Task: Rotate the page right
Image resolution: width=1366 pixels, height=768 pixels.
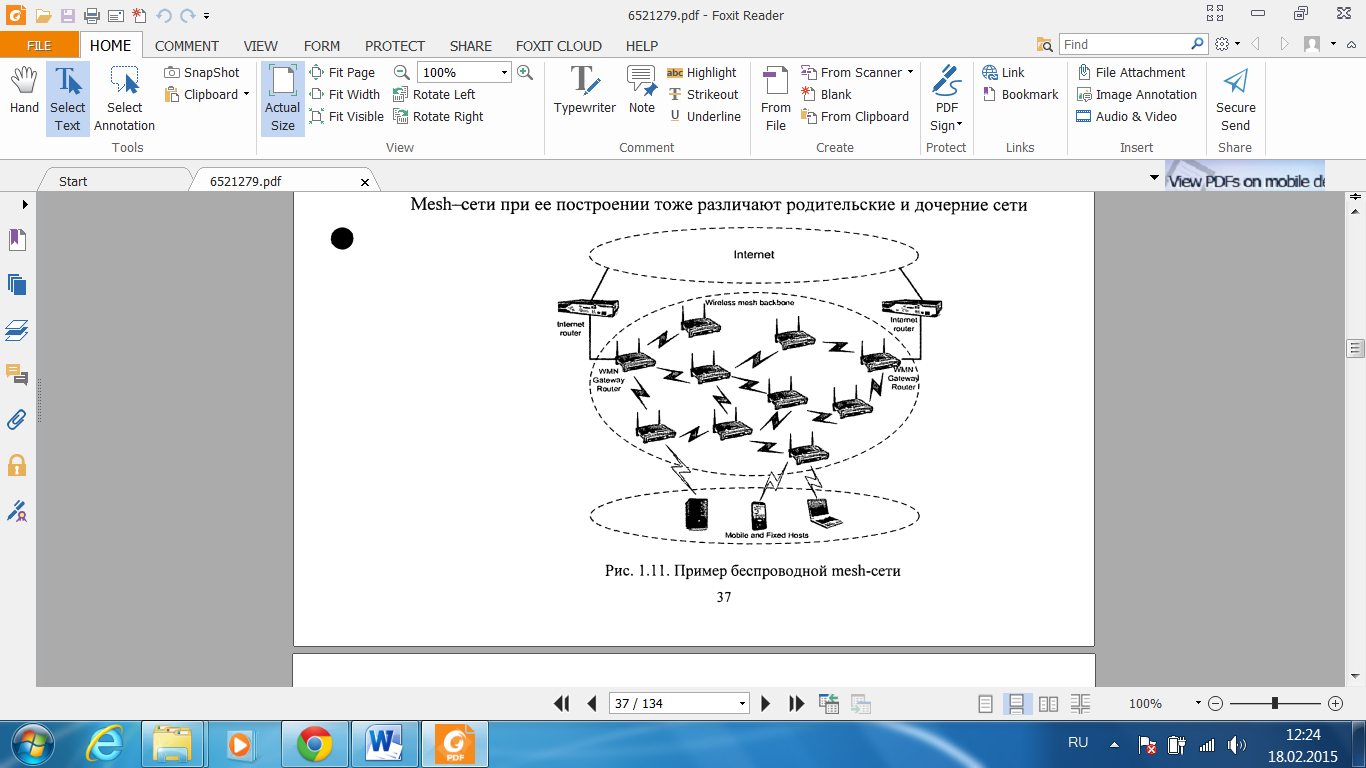Action: click(x=438, y=116)
